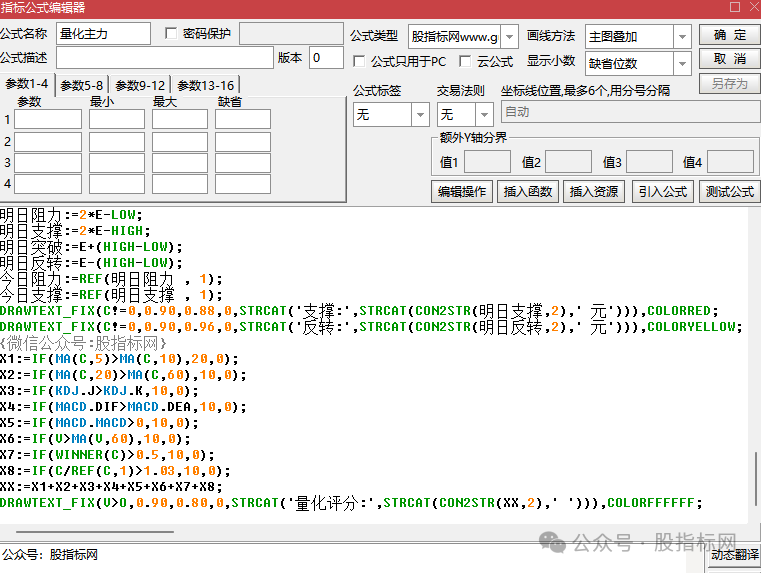This screenshot has width=761, height=573.
Task: Click the COLORYELLOW keyword in the code
Action: (691, 327)
